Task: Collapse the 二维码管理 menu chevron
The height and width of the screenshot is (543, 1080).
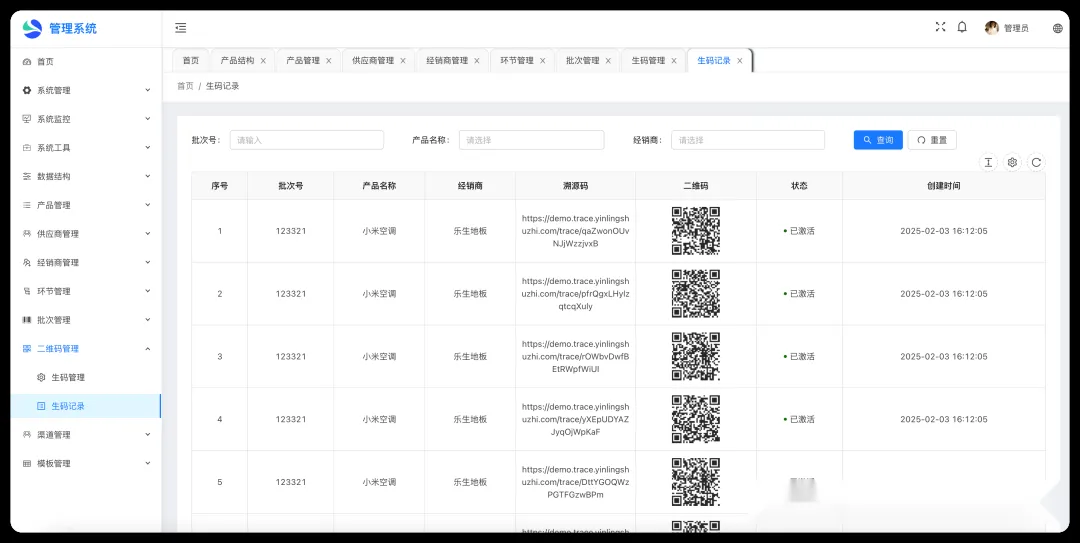Action: [147, 349]
